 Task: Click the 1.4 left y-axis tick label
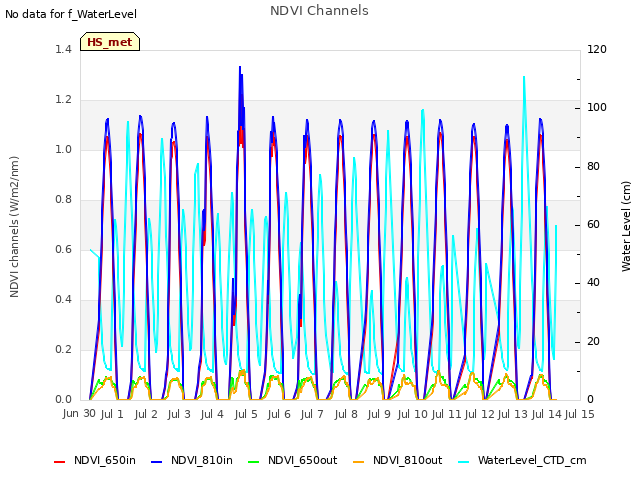click(x=63, y=49)
